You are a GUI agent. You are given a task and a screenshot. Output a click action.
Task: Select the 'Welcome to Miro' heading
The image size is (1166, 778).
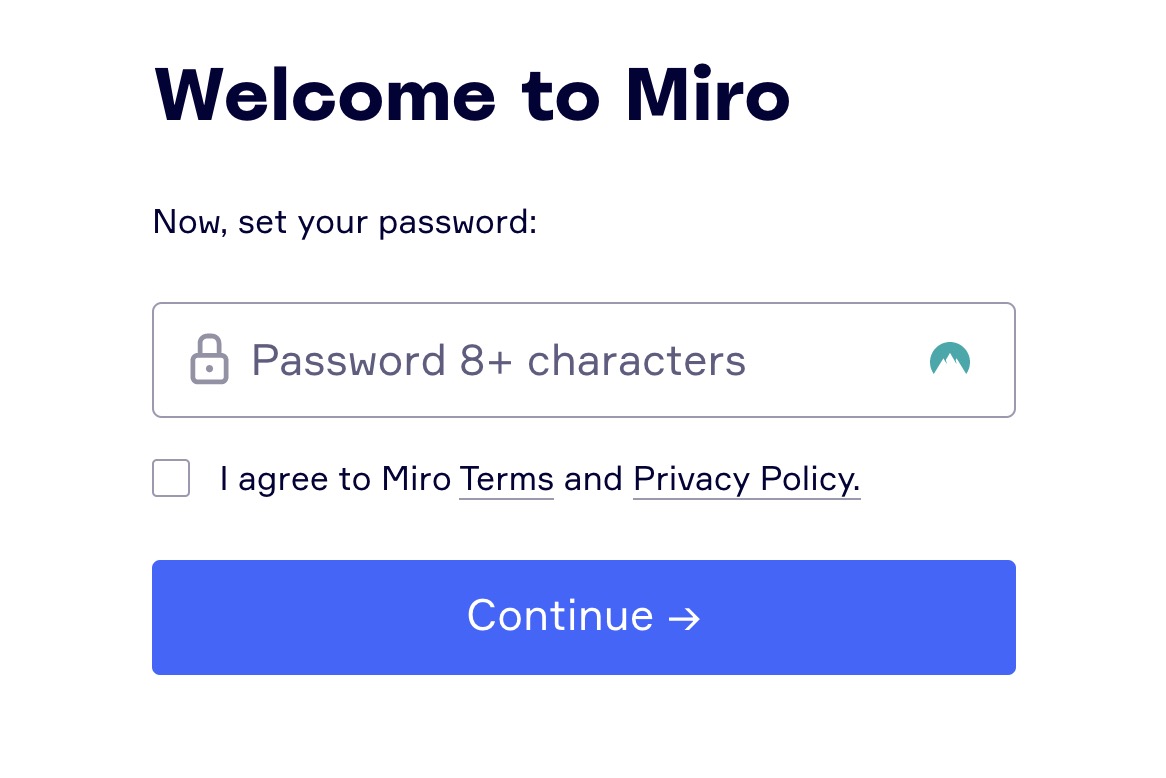click(471, 94)
